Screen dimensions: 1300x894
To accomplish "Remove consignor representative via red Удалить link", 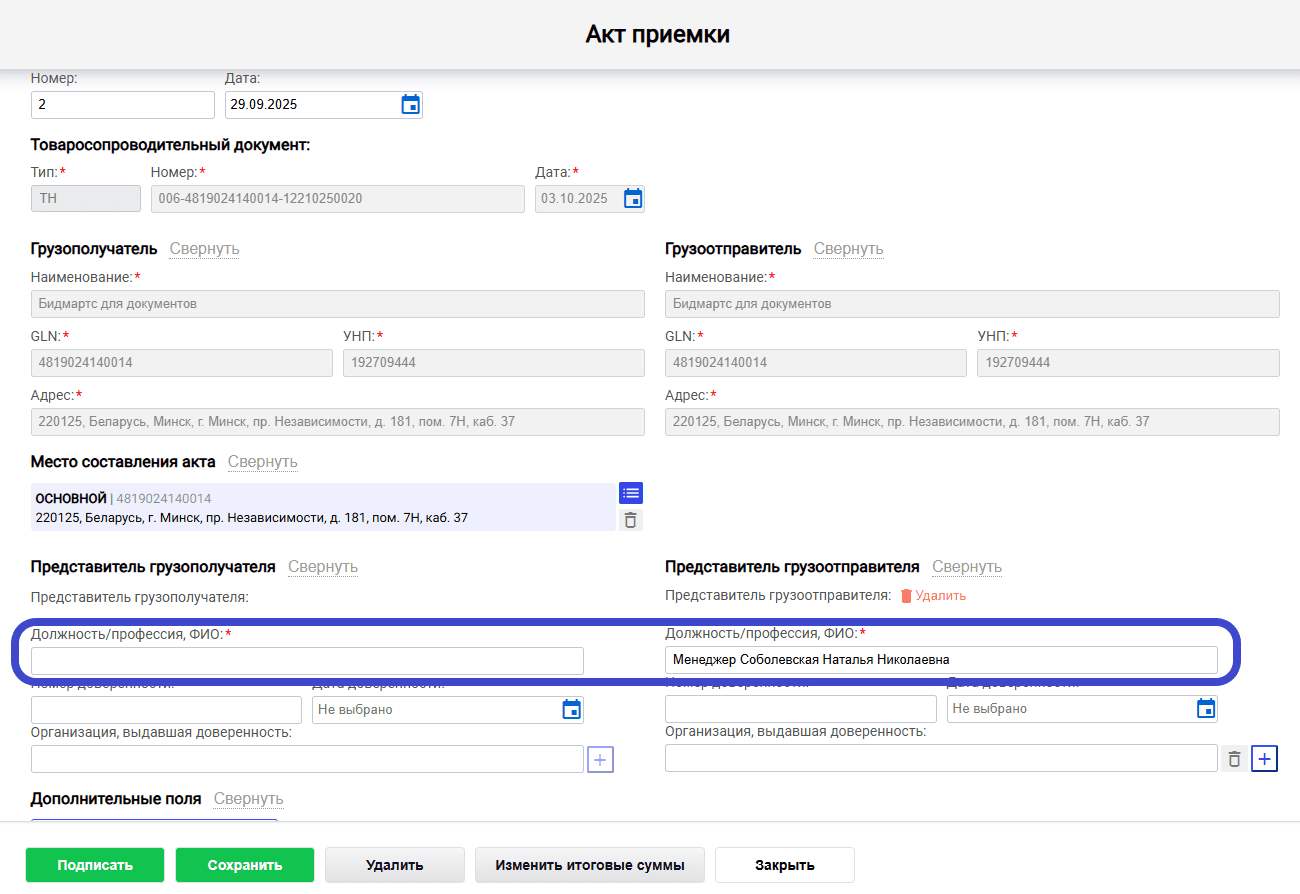I will (940, 594).
